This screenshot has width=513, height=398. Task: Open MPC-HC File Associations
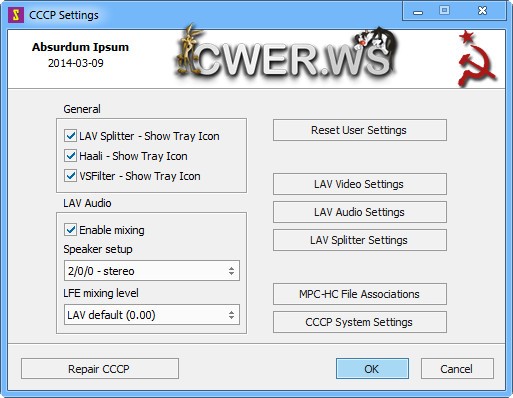coord(360,294)
